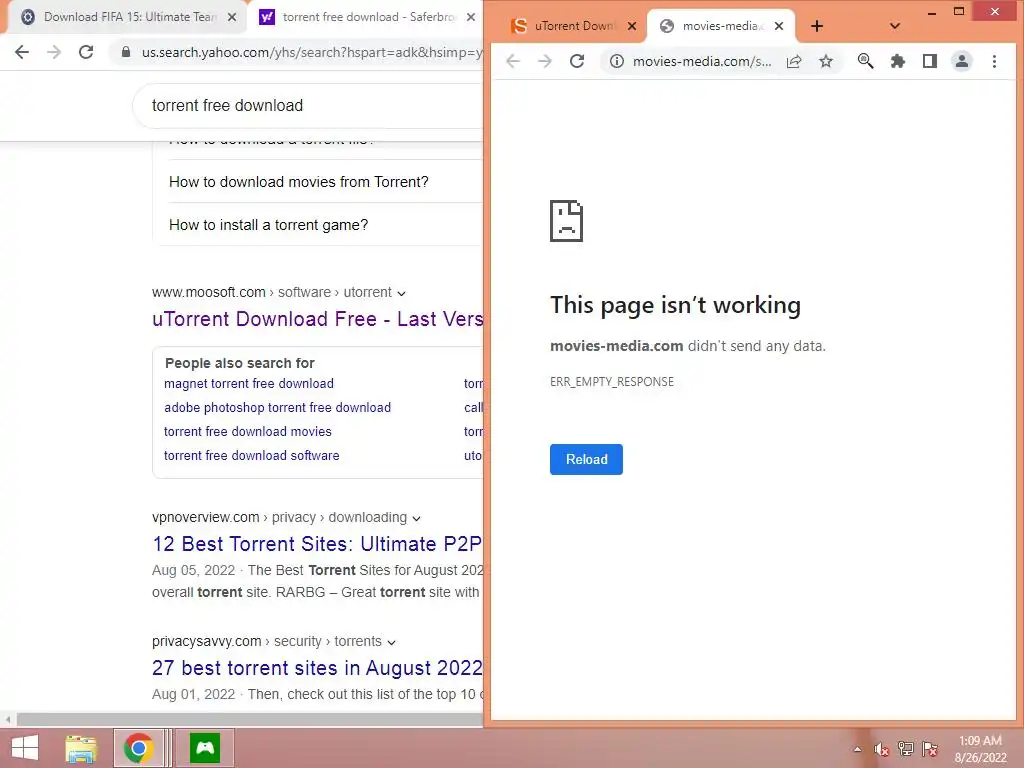Open the green game controller taskbar app
Image resolution: width=1024 pixels, height=768 pixels.
coord(205,748)
